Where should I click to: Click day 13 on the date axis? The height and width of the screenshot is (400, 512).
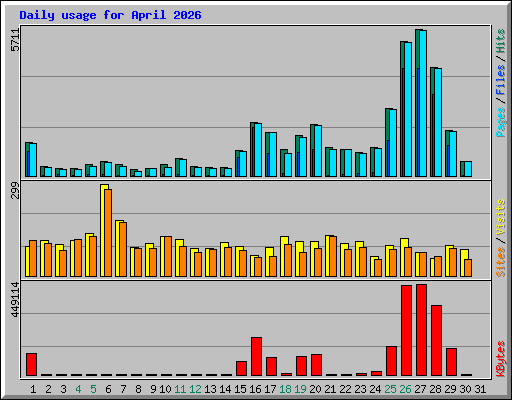[210, 389]
